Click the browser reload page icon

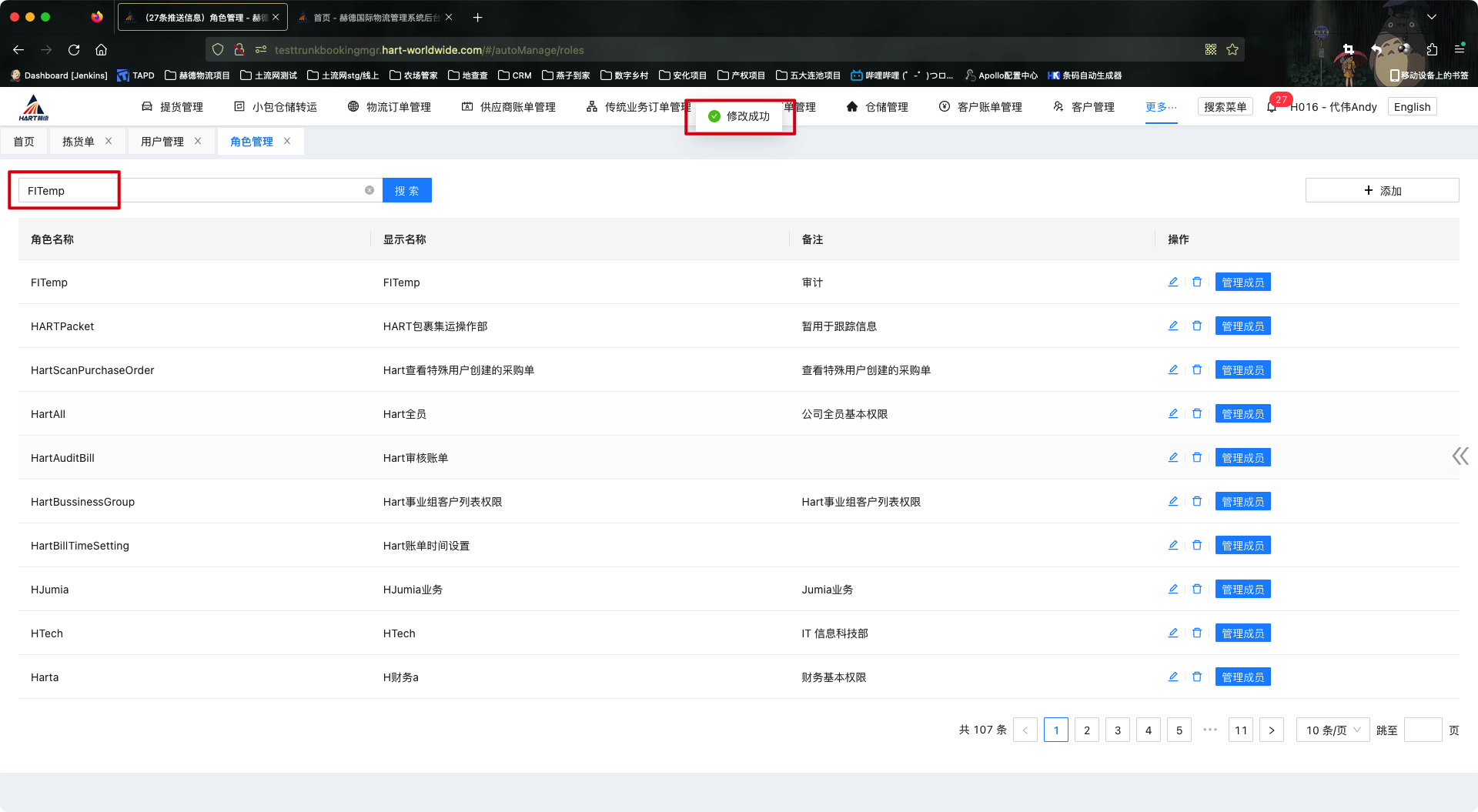[74, 50]
